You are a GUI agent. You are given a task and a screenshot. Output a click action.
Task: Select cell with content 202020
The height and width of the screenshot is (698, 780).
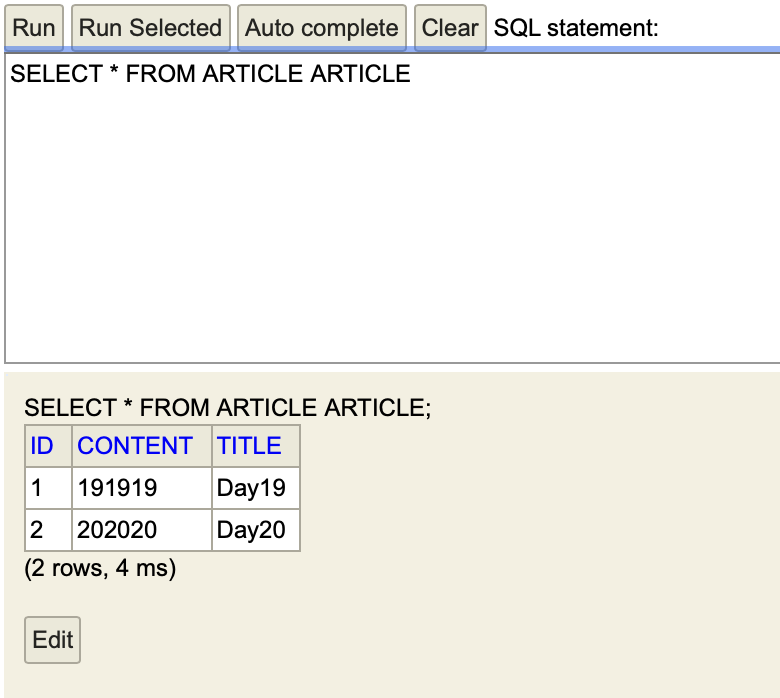142,530
